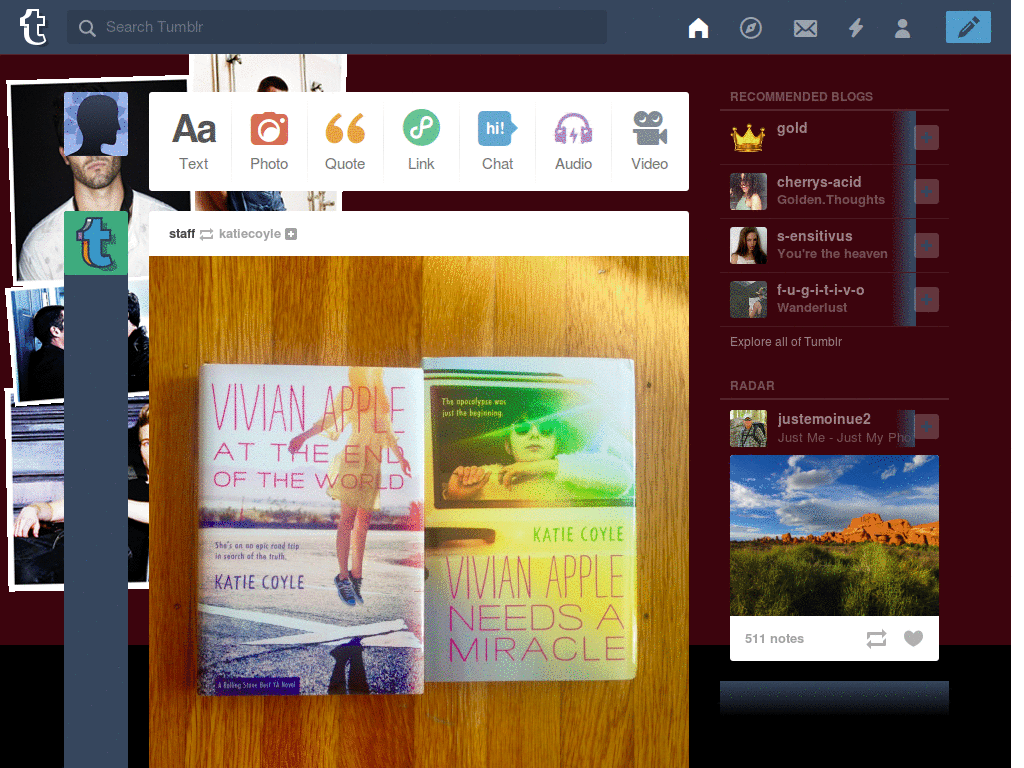Open the gold recommended blog
The width and height of the screenshot is (1024, 768).
coord(792,128)
